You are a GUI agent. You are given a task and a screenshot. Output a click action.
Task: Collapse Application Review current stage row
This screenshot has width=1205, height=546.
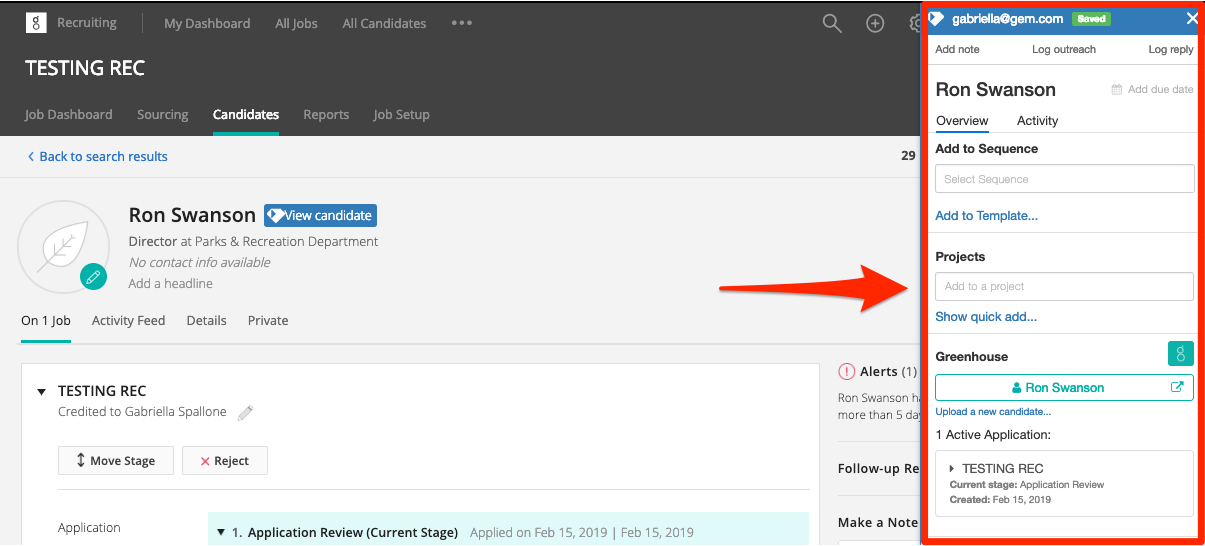coord(221,533)
